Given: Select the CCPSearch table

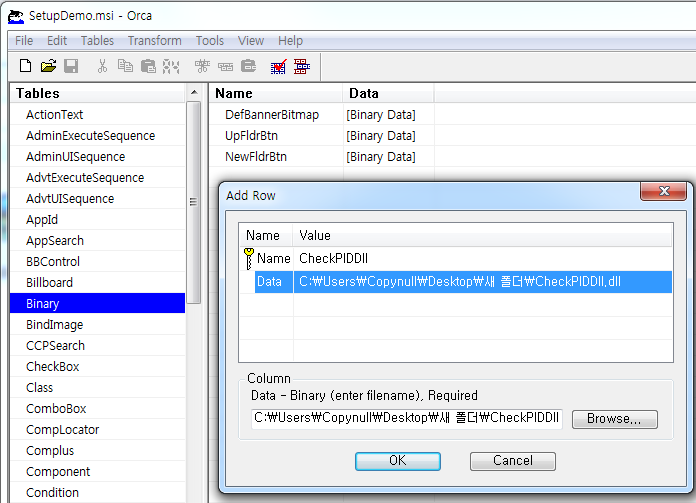Looking at the screenshot, I should coord(98,346).
